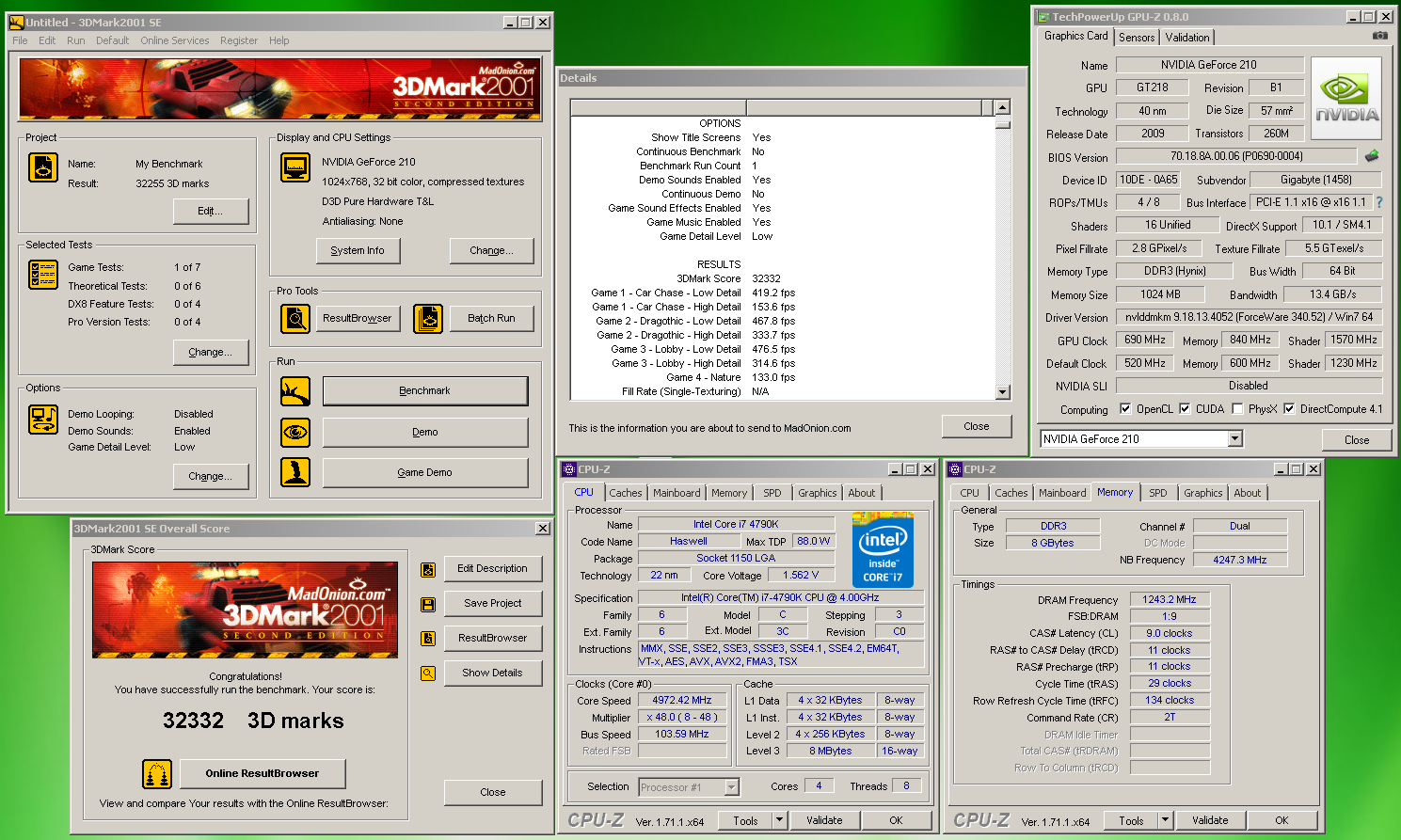Open Tools dropdown arrow in CPU-Z CPU window
1401x840 pixels.
click(779, 820)
